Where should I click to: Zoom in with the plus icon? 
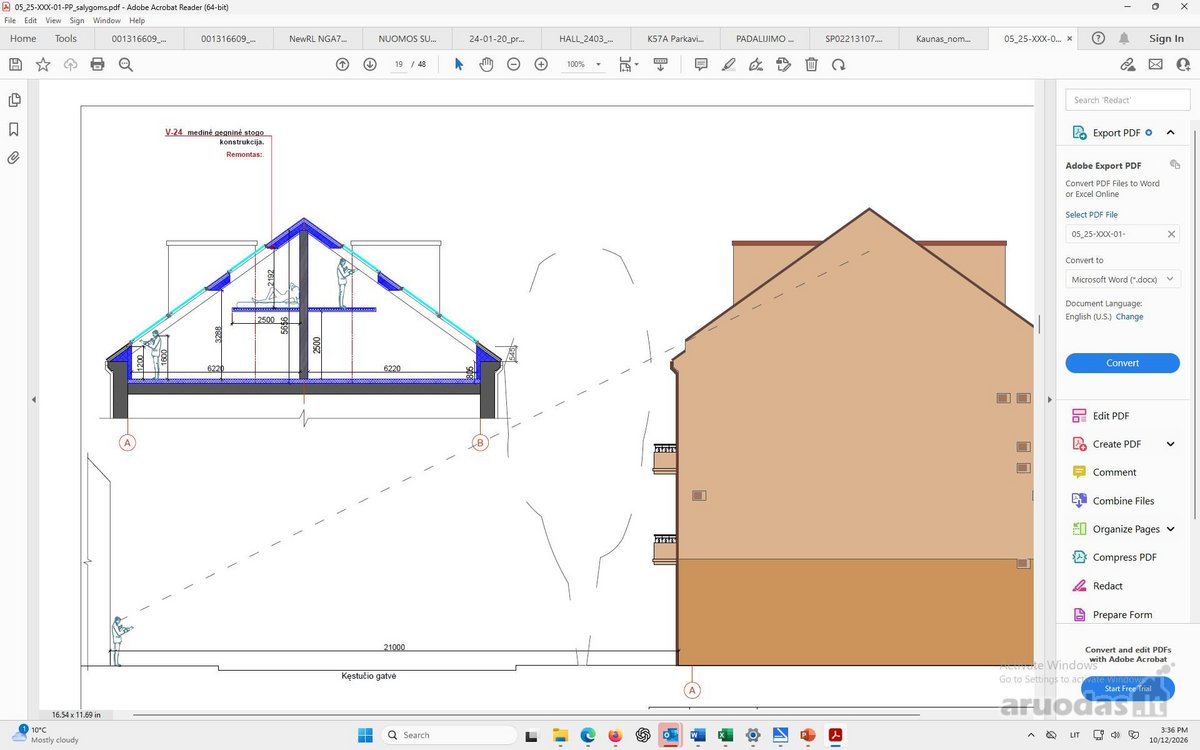(541, 64)
